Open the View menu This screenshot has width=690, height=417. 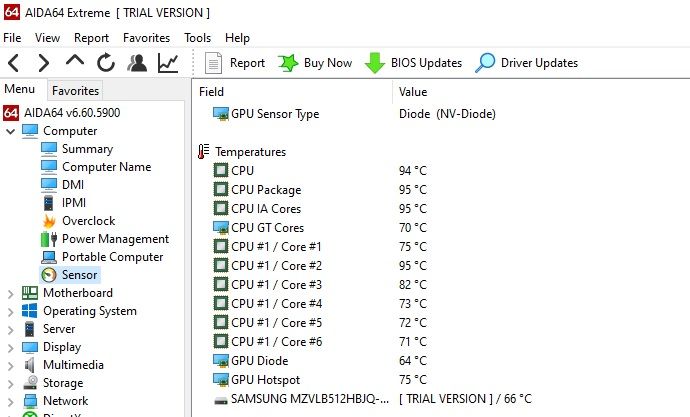pos(48,38)
